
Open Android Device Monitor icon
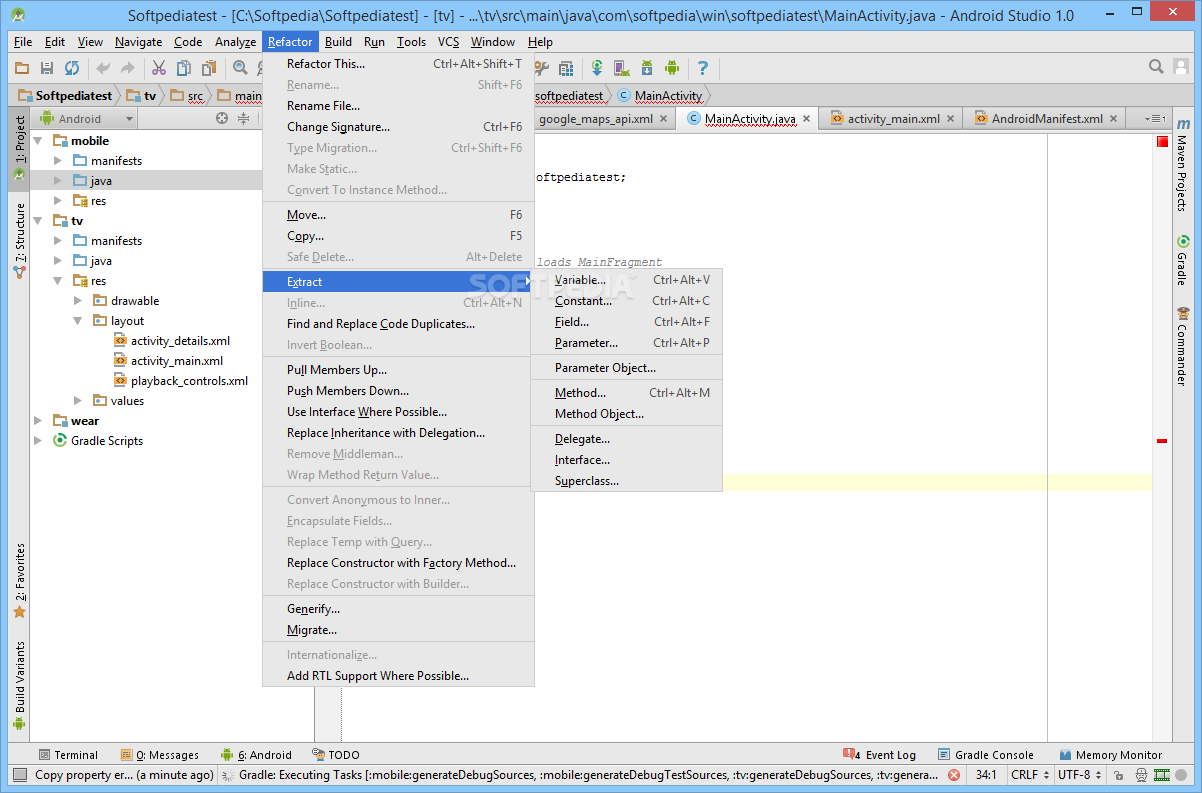pyautogui.click(x=672, y=68)
